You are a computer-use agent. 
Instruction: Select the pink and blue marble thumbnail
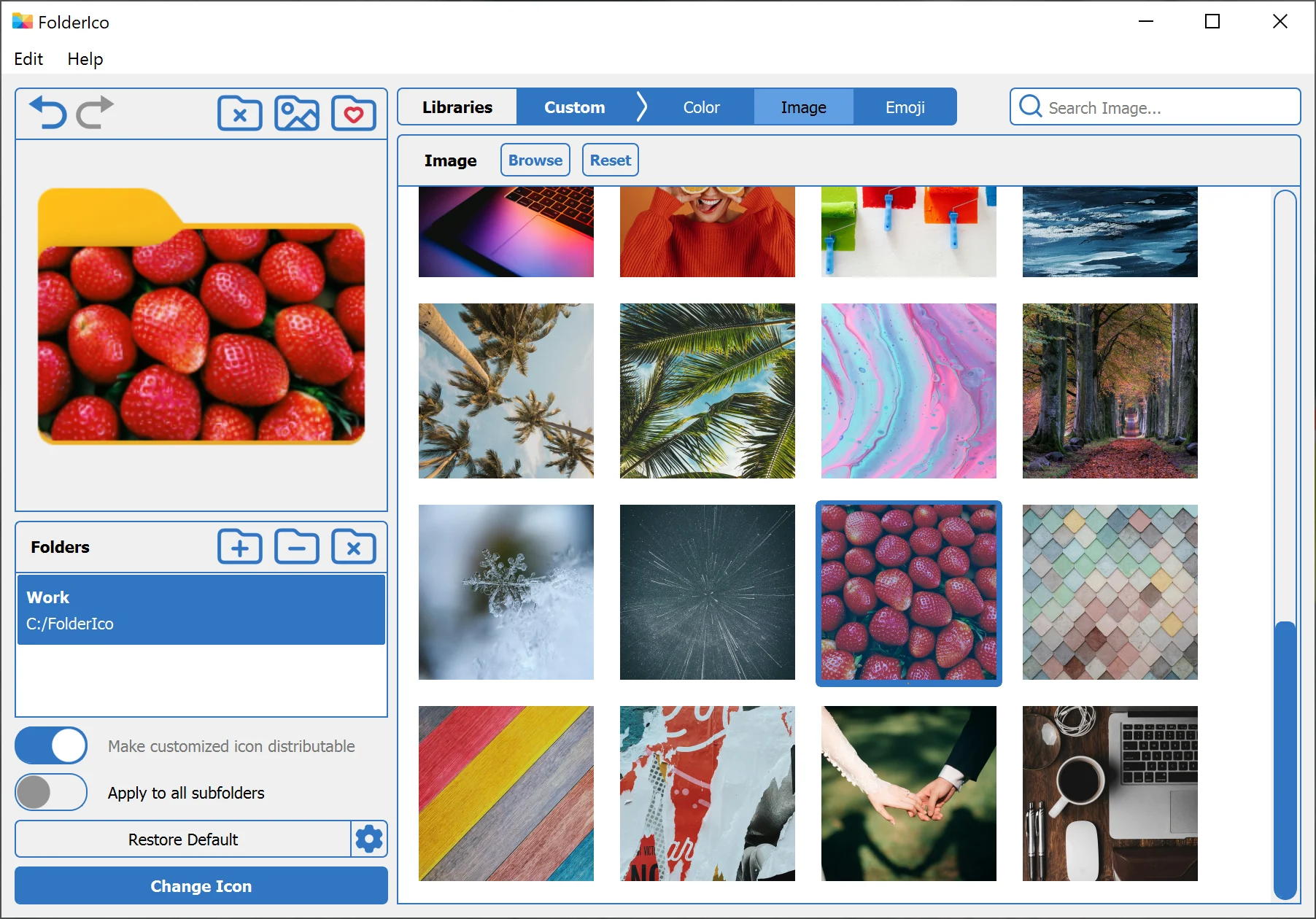coord(909,391)
